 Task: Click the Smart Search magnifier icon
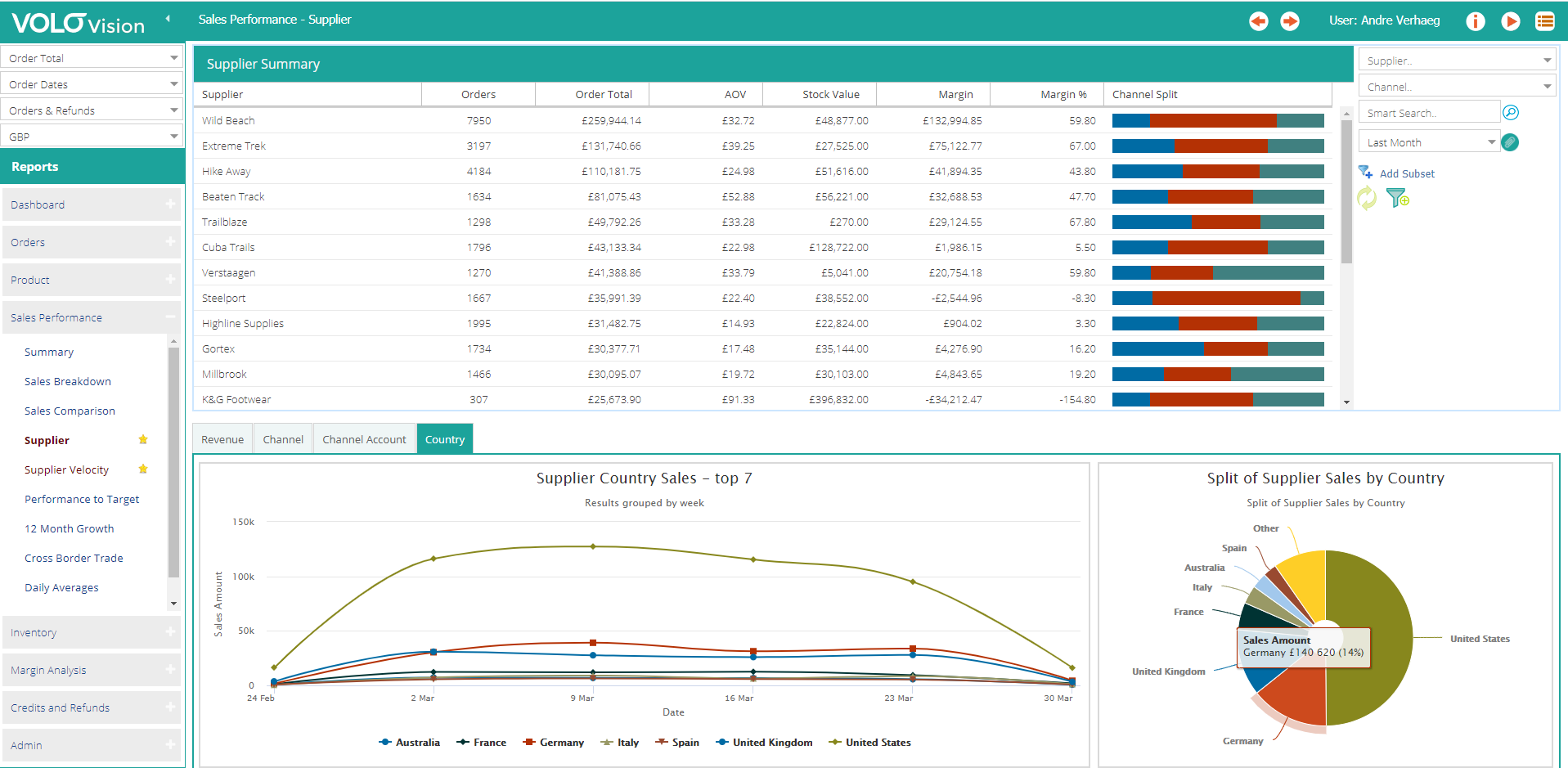click(x=1511, y=113)
